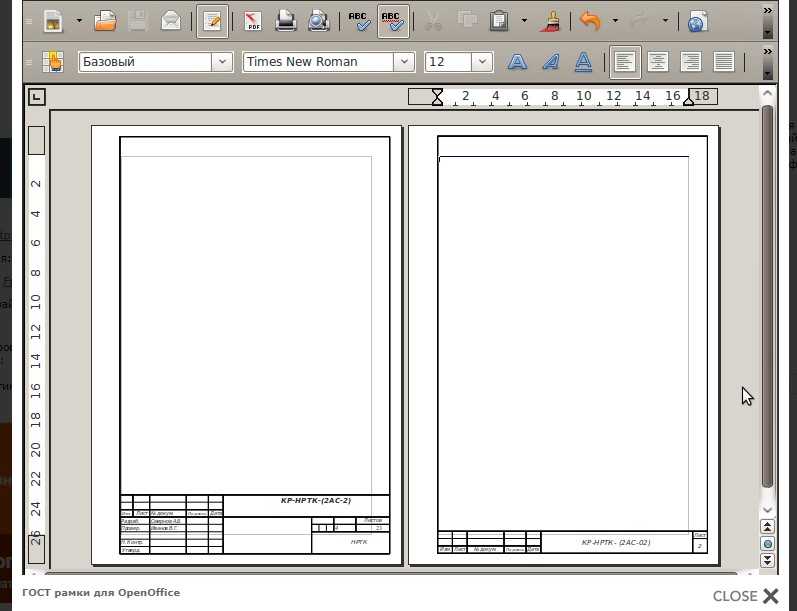Image resolution: width=797 pixels, height=611 pixels.
Task: Open the font size dropdown arrow
Action: [482, 62]
